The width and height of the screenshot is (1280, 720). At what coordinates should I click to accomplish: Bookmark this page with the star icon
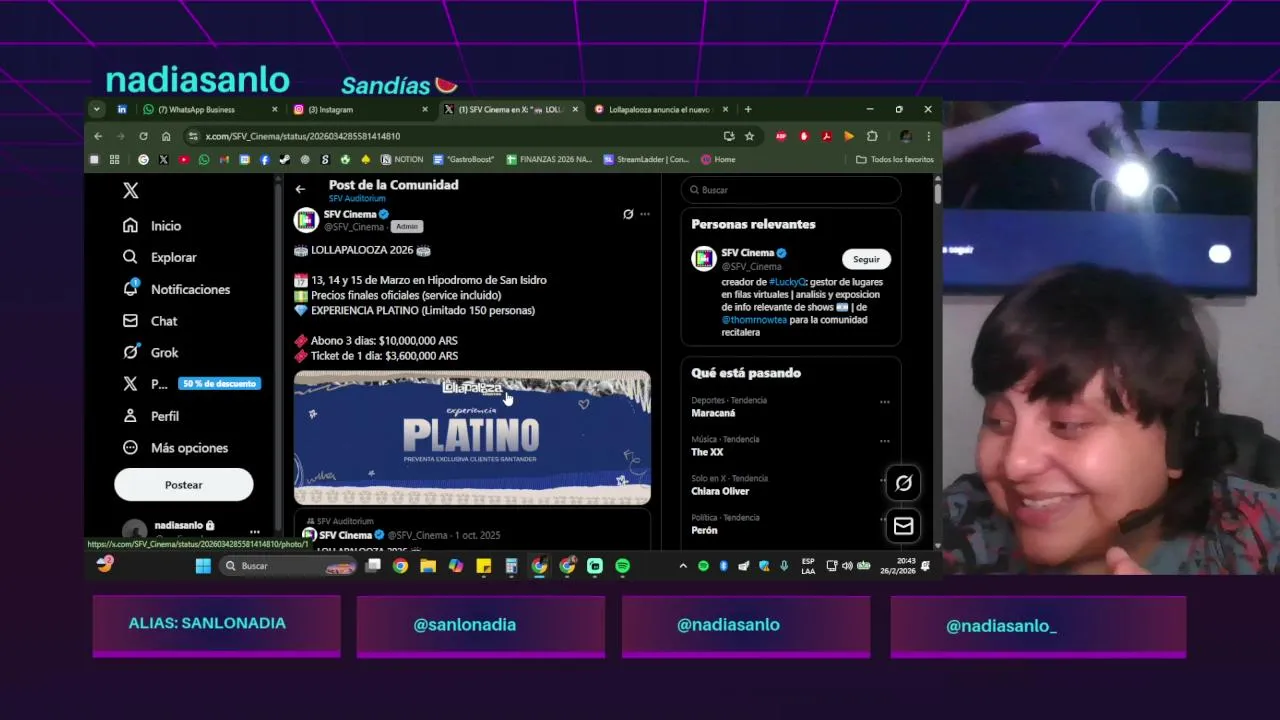pos(749,136)
